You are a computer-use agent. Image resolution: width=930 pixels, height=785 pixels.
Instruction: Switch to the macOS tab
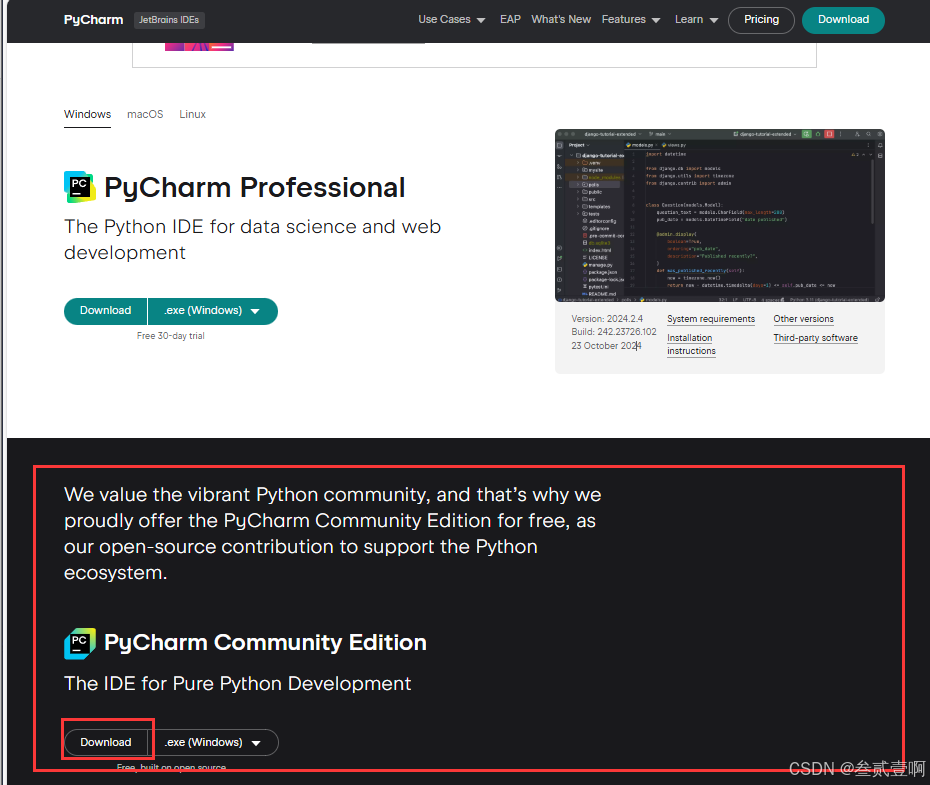coord(145,114)
